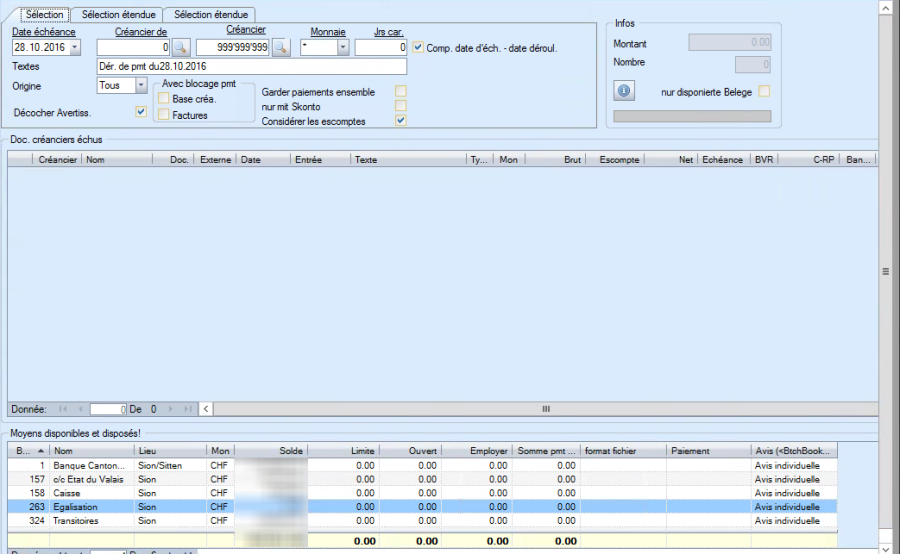Click the blue info icon in Infos panel

tap(624, 92)
